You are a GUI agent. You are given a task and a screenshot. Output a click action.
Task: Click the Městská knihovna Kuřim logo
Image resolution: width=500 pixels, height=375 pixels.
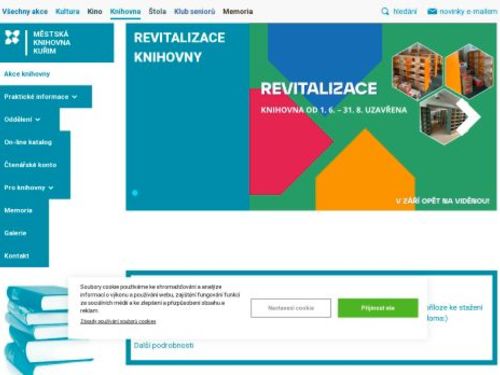[x=57, y=43]
